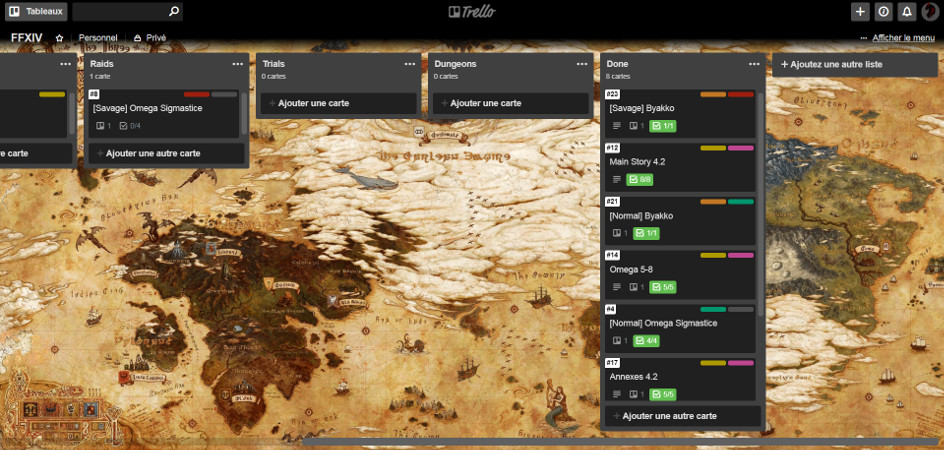The width and height of the screenshot is (944, 450).
Task: Click description icon on Main Story 4.2
Action: [x=616, y=180]
